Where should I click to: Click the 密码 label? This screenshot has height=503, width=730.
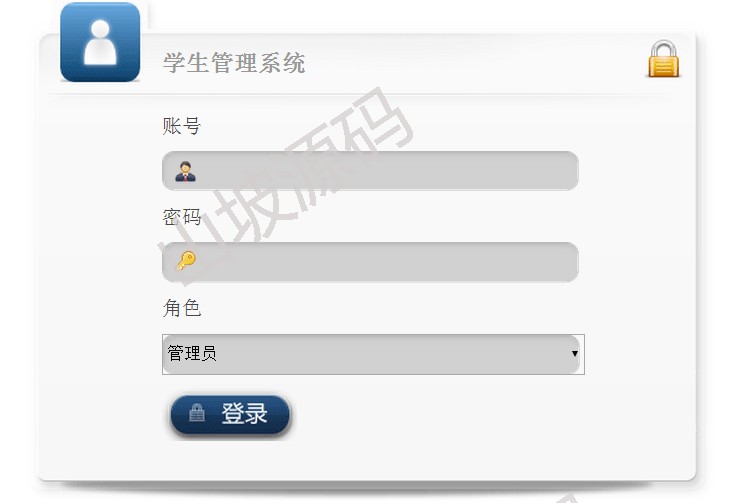click(182, 217)
